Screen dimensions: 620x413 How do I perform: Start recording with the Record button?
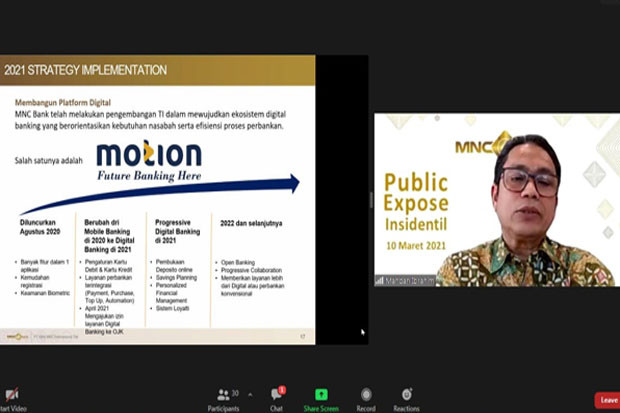[x=366, y=399]
